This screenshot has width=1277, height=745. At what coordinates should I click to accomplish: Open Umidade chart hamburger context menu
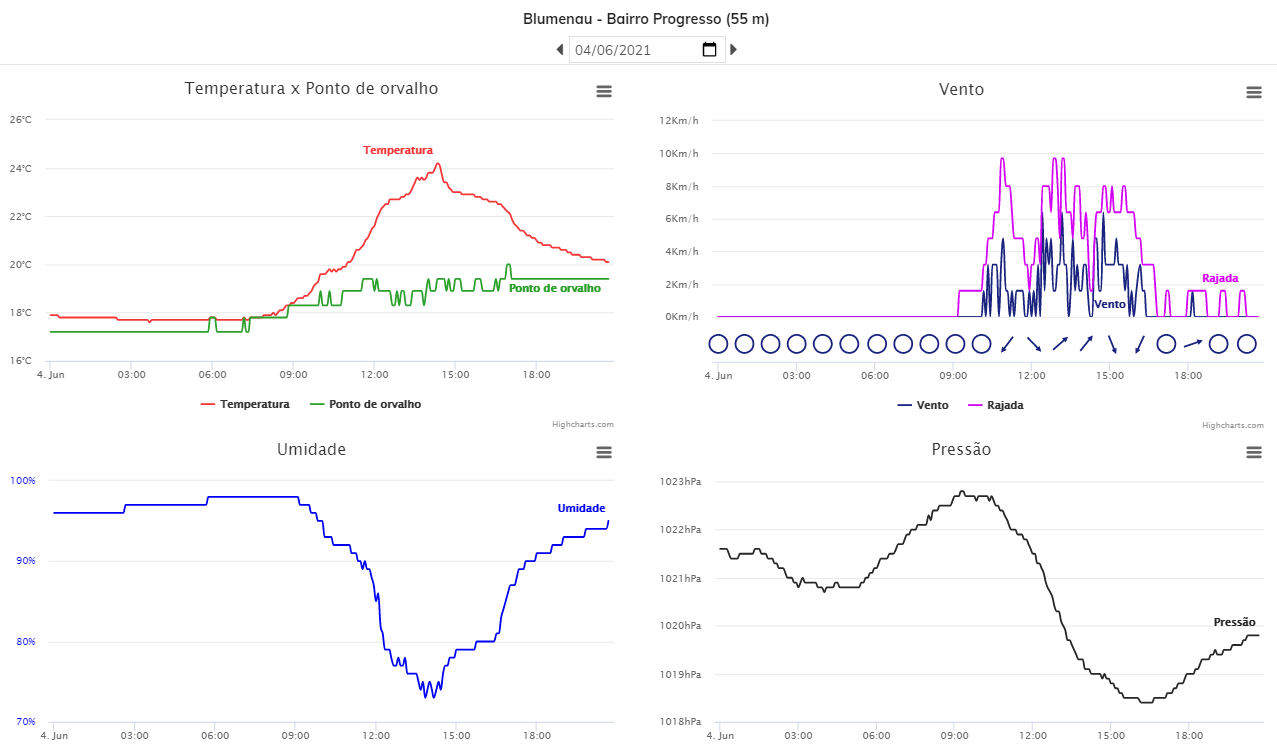[x=603, y=452]
